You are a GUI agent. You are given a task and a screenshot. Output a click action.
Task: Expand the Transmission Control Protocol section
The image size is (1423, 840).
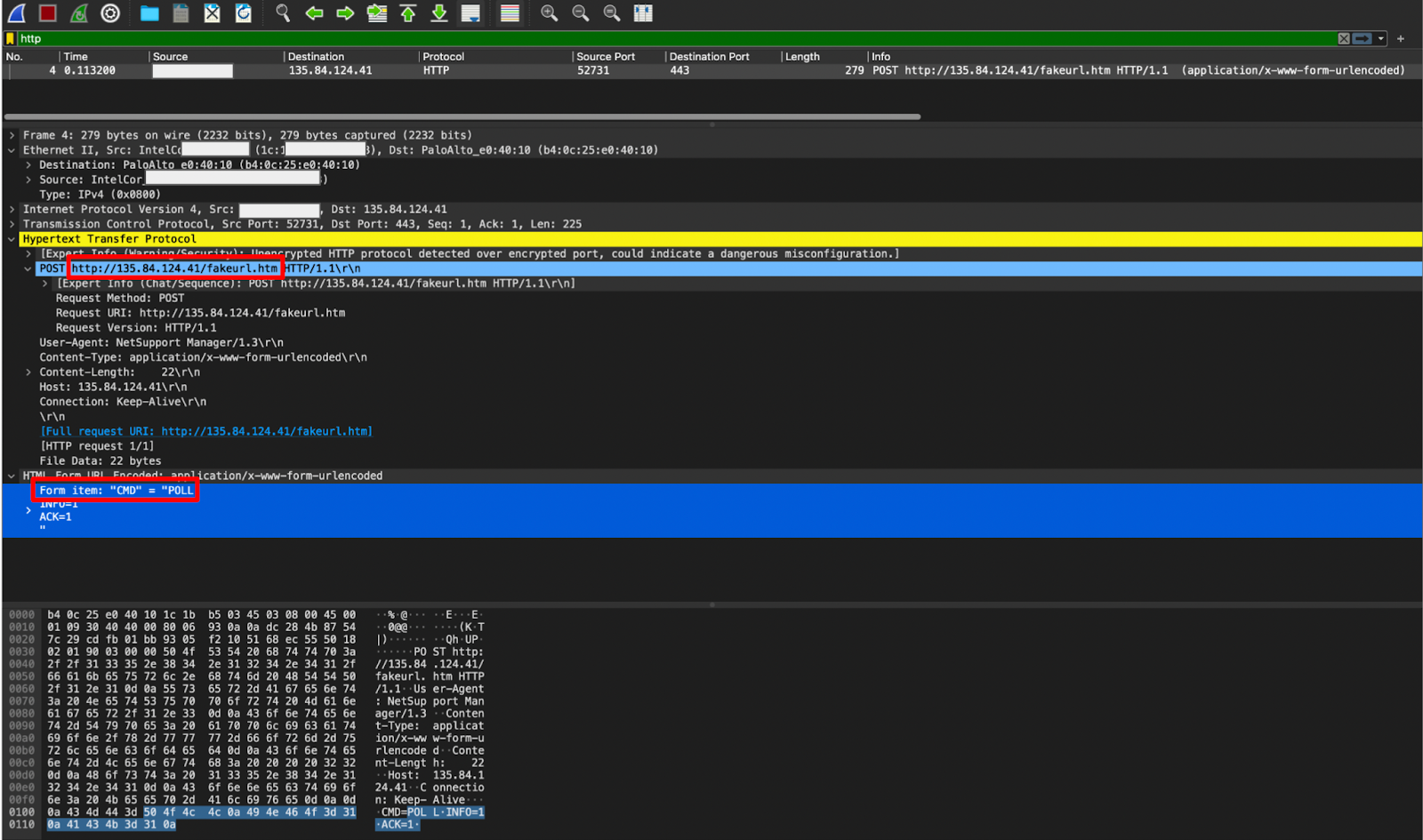[x=12, y=224]
